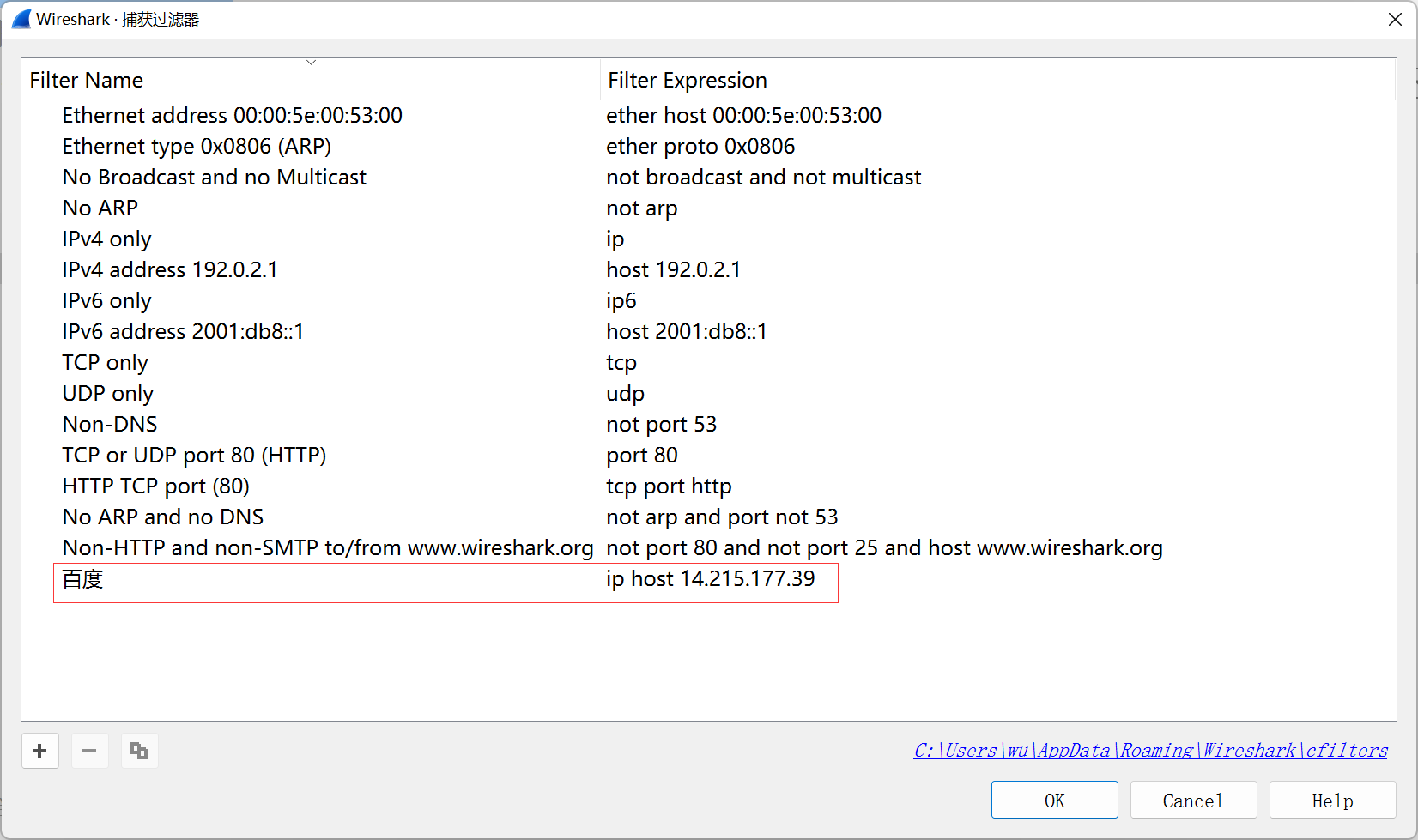Select the No ARP and no DNS filter
The image size is (1418, 840).
(162, 517)
